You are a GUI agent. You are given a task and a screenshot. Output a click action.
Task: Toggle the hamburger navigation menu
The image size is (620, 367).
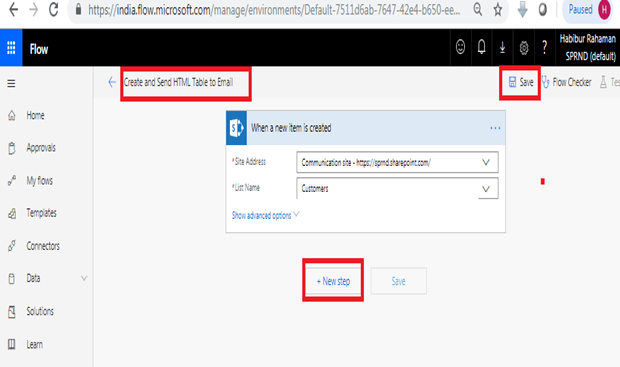(x=11, y=83)
